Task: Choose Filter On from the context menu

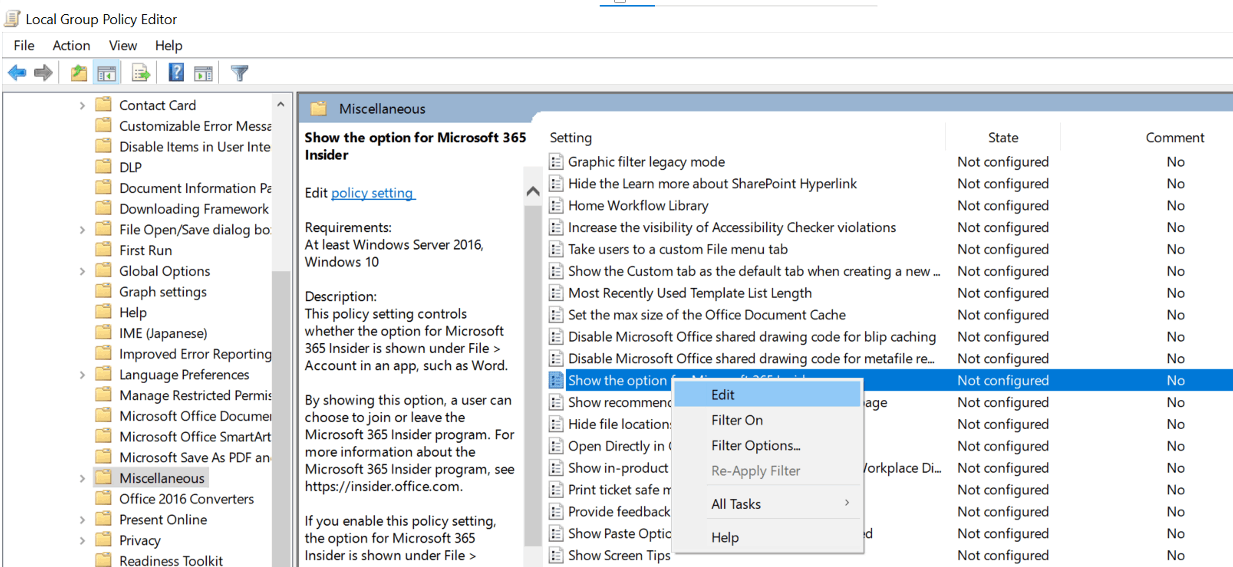Action: [767, 420]
